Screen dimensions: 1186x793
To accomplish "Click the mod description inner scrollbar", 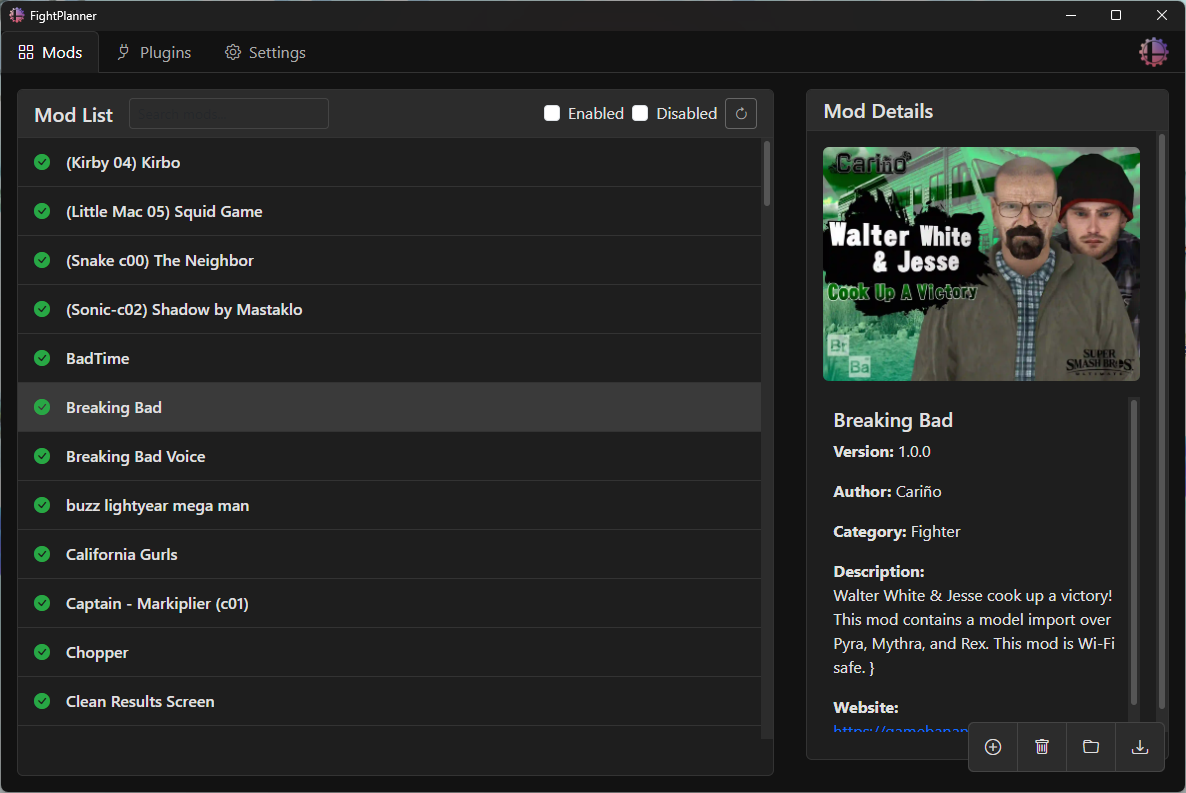I will click(x=1134, y=552).
